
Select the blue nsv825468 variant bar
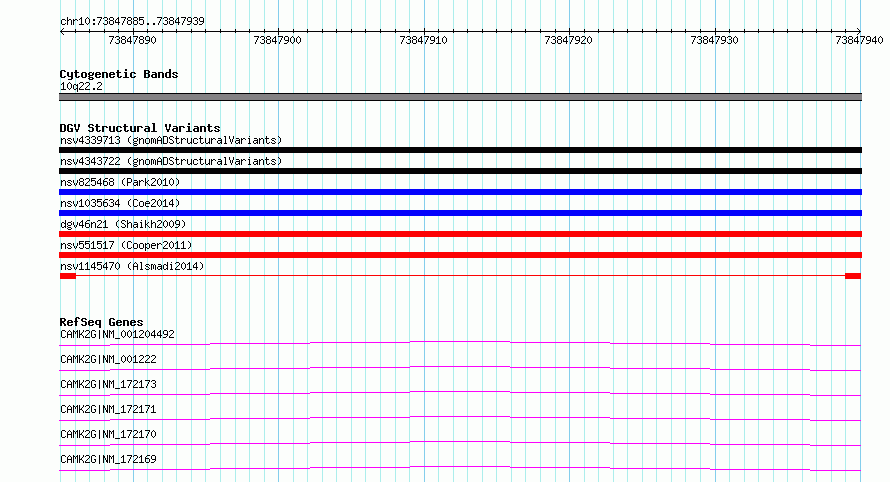point(460,192)
